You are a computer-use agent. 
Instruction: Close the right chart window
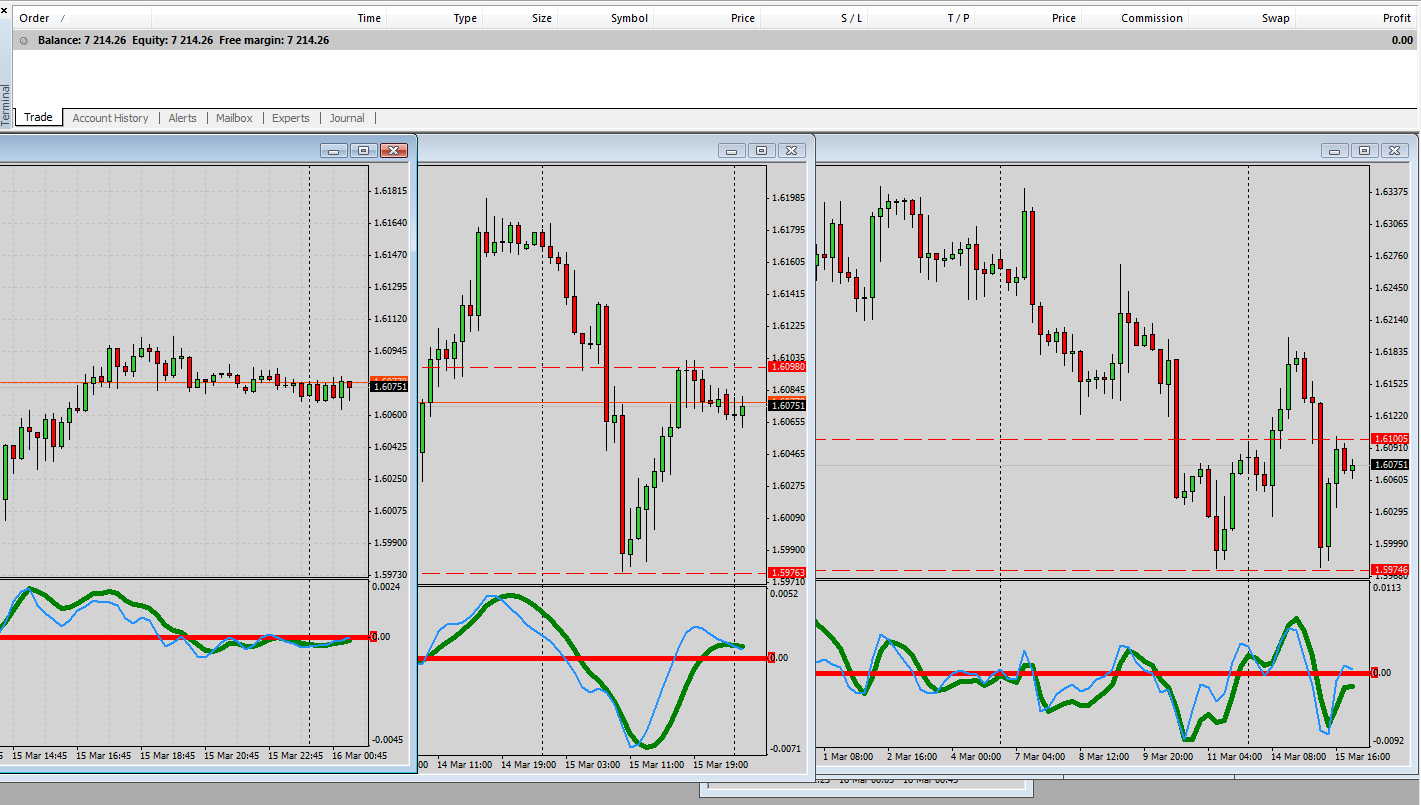[x=1395, y=150]
